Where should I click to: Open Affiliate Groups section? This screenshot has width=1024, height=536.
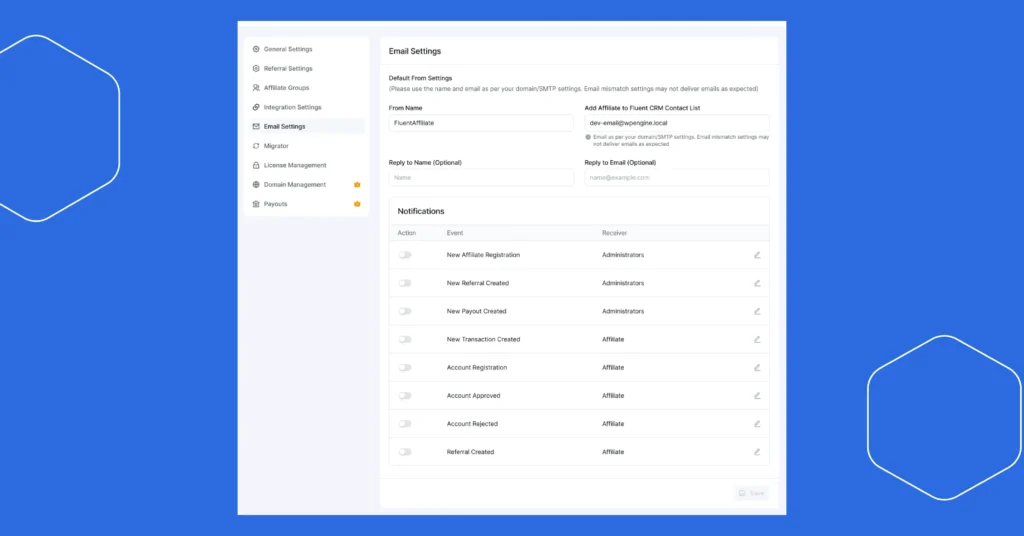(306, 87)
